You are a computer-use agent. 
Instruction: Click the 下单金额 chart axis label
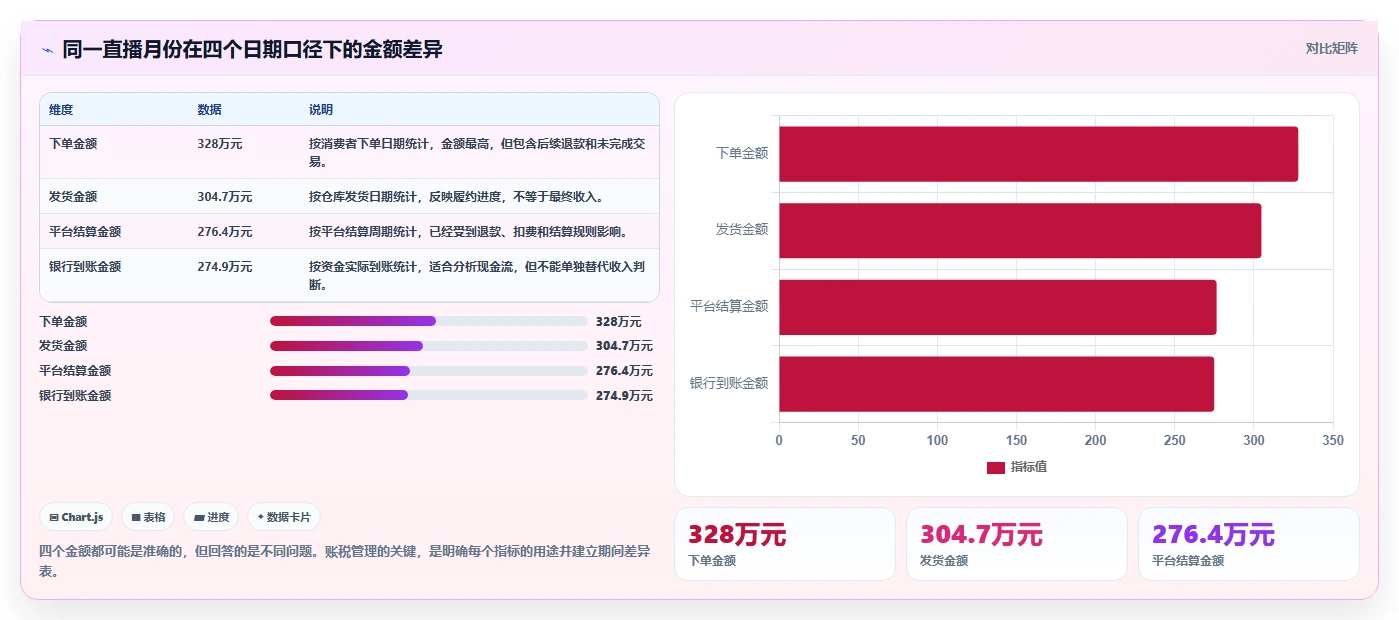(742, 153)
